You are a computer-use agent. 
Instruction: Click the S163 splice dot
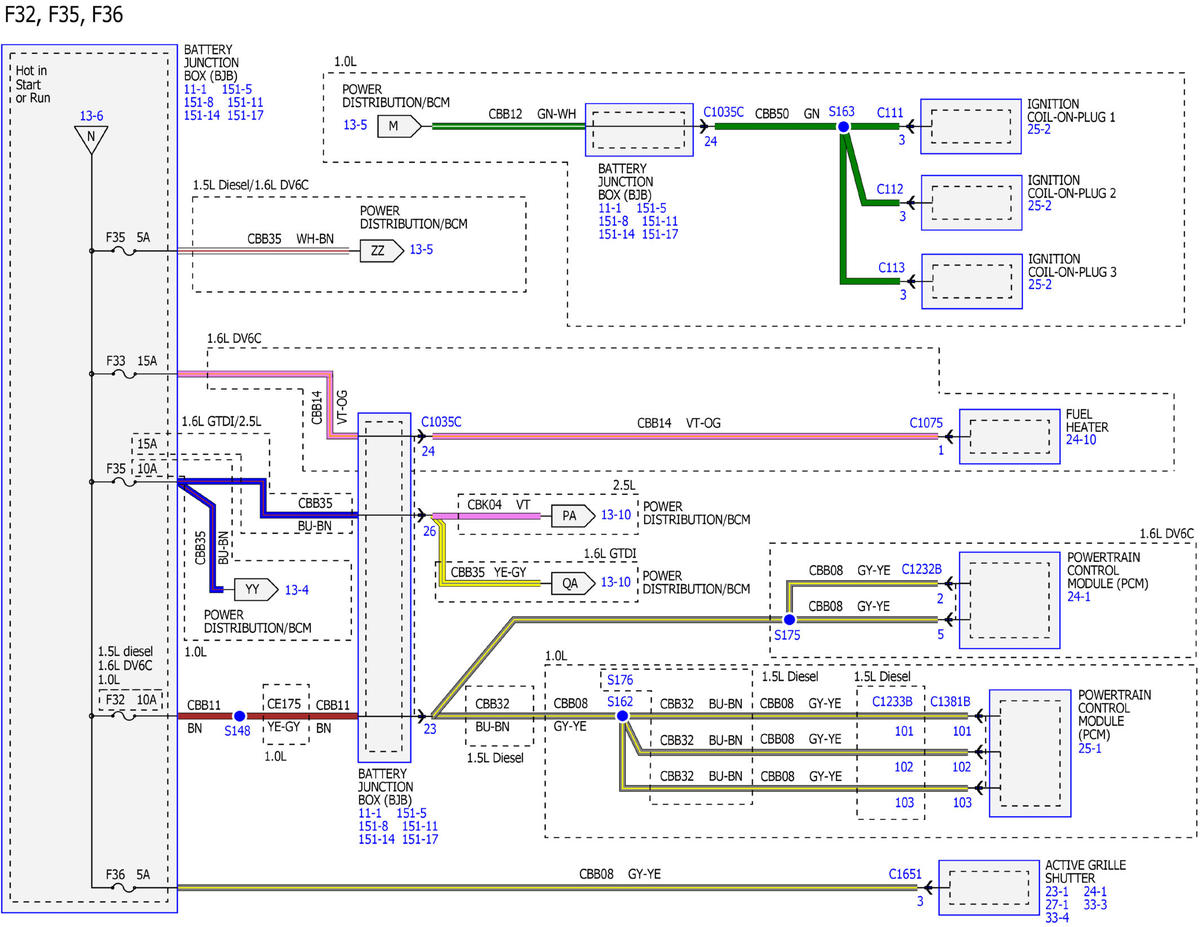844,127
